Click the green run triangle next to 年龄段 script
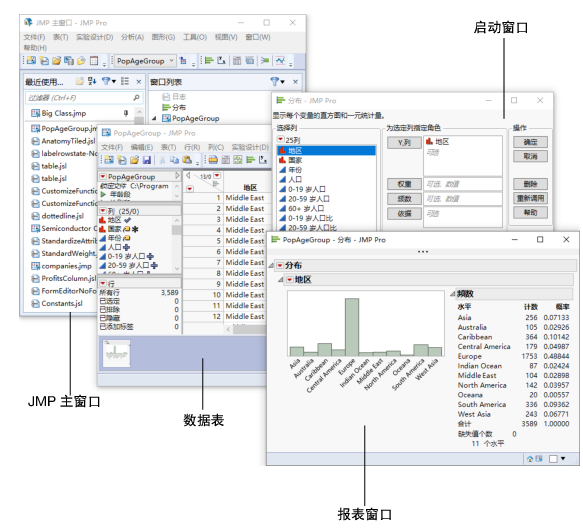This screenshot has height=528, width=583. (x=103, y=194)
